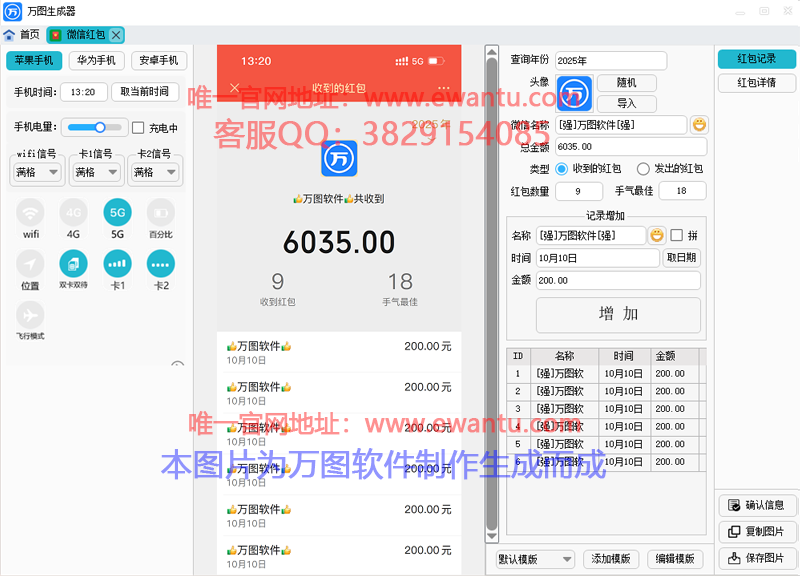Toggle the location (位置) icon
This screenshot has width=800, height=576.
click(x=31, y=264)
